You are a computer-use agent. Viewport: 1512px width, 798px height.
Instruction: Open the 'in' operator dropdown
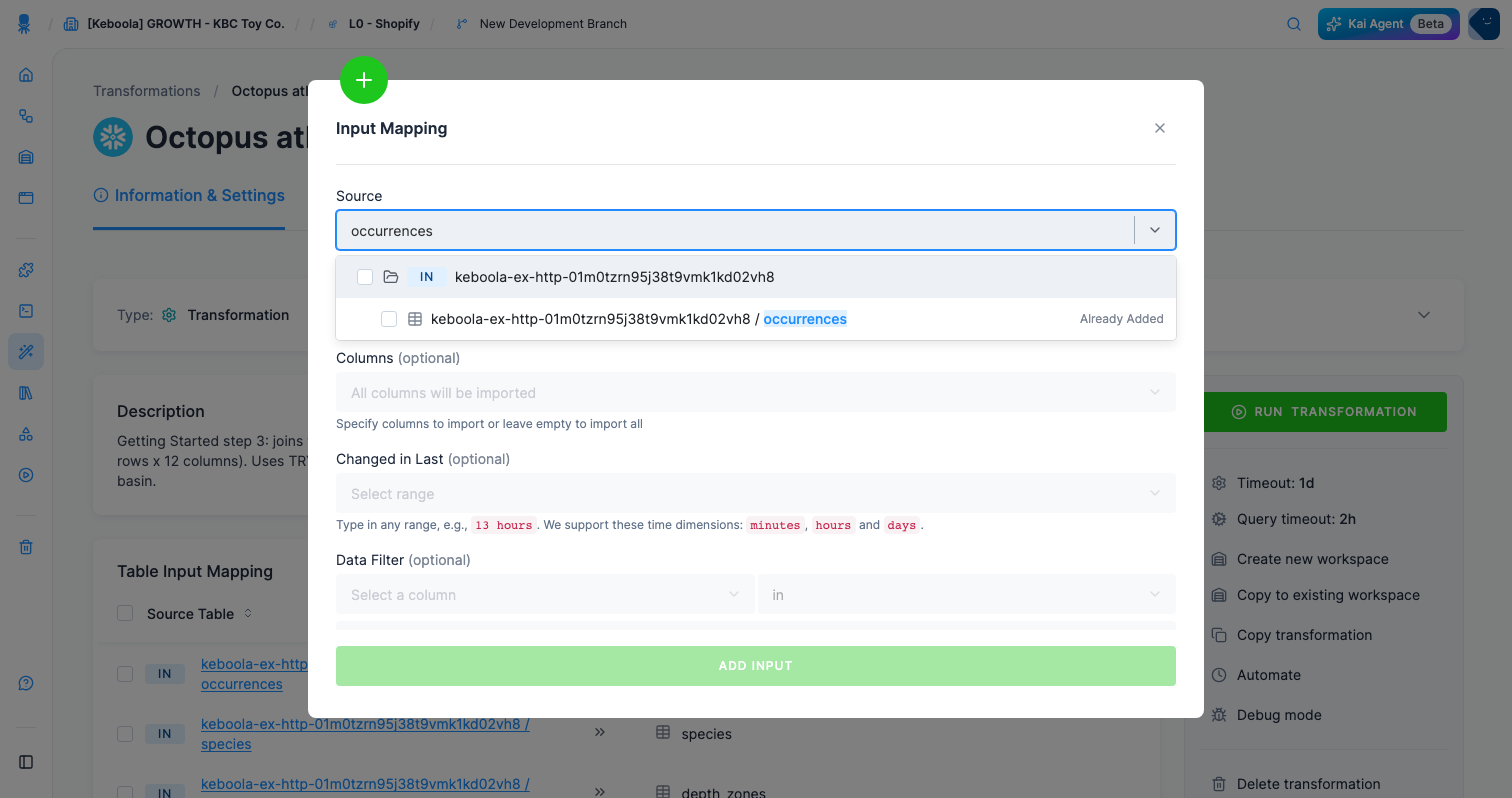click(967, 595)
